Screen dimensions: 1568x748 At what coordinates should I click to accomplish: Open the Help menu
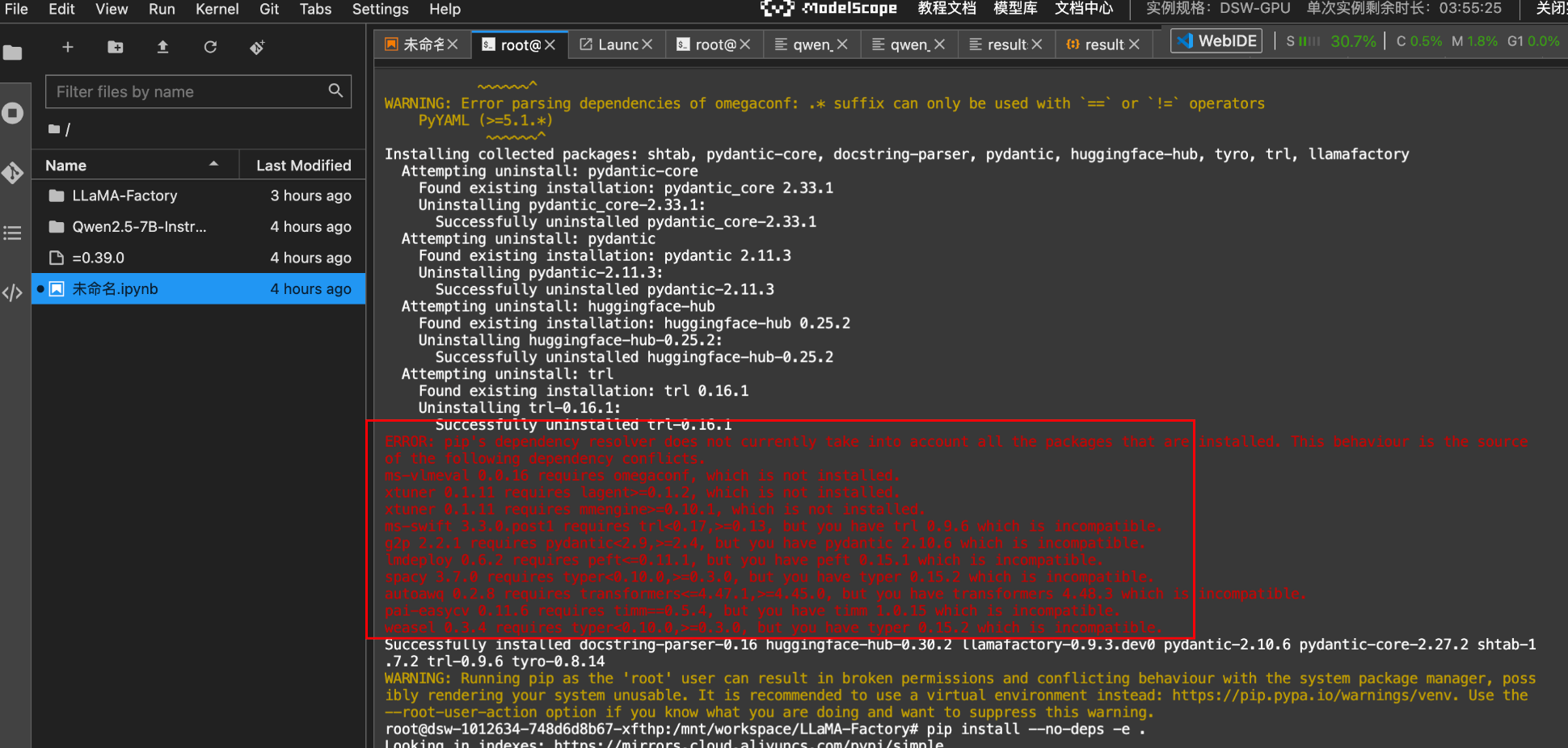tap(445, 9)
